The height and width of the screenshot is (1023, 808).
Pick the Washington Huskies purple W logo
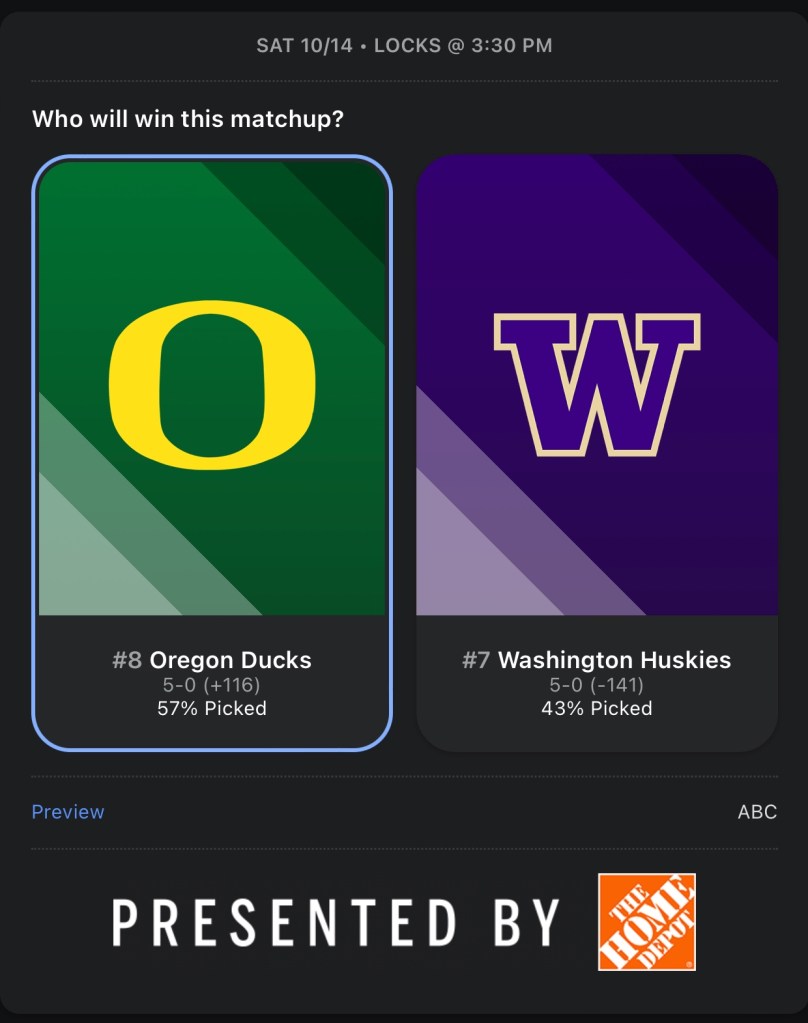(596, 385)
